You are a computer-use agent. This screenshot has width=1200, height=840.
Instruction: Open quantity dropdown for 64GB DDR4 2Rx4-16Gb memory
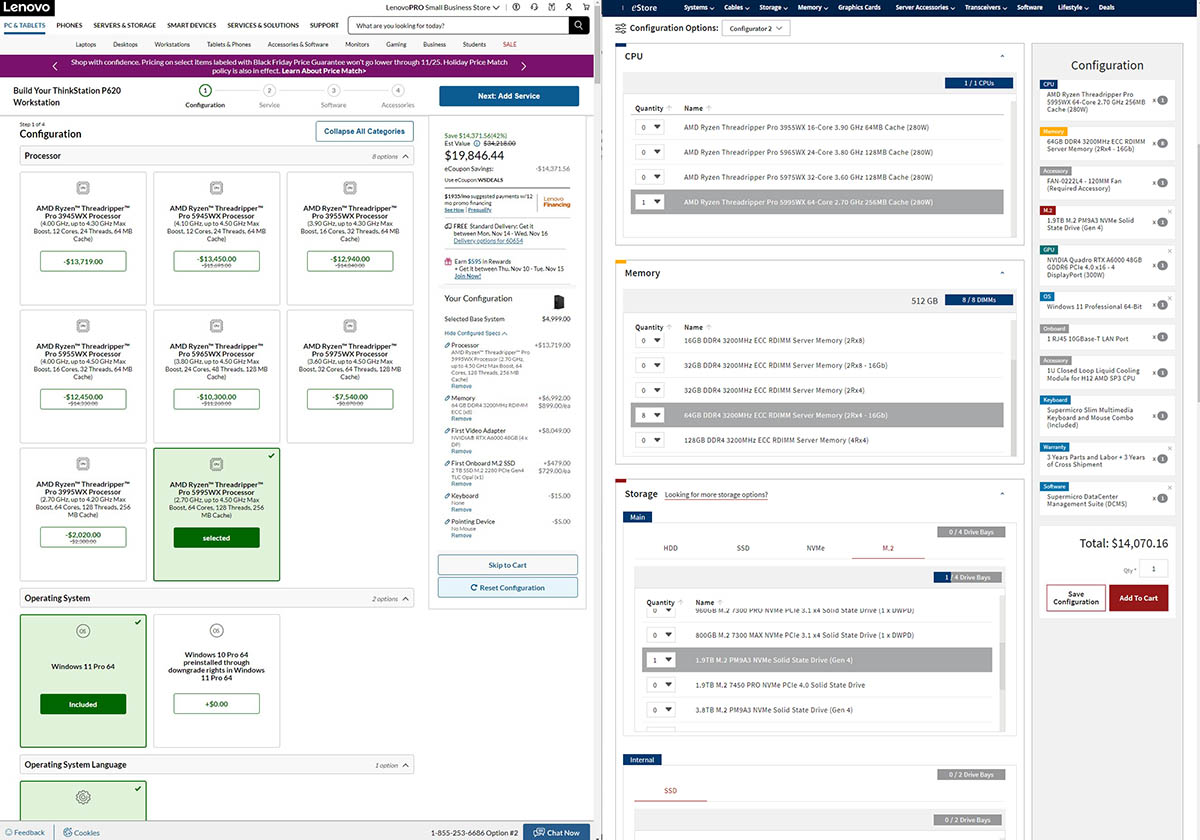tap(650, 415)
